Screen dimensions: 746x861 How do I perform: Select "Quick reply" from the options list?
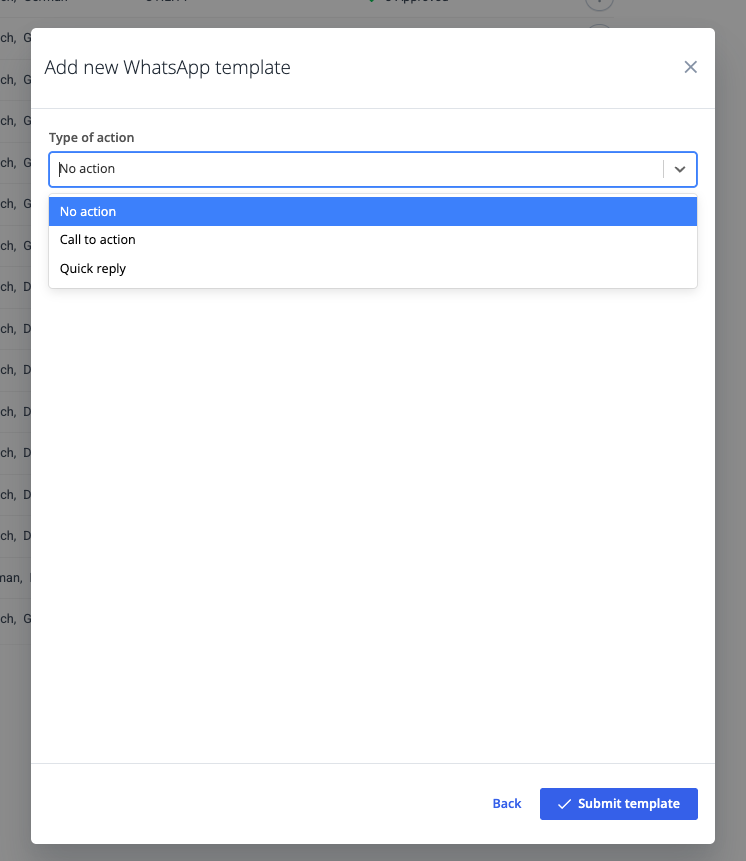[x=92, y=268]
